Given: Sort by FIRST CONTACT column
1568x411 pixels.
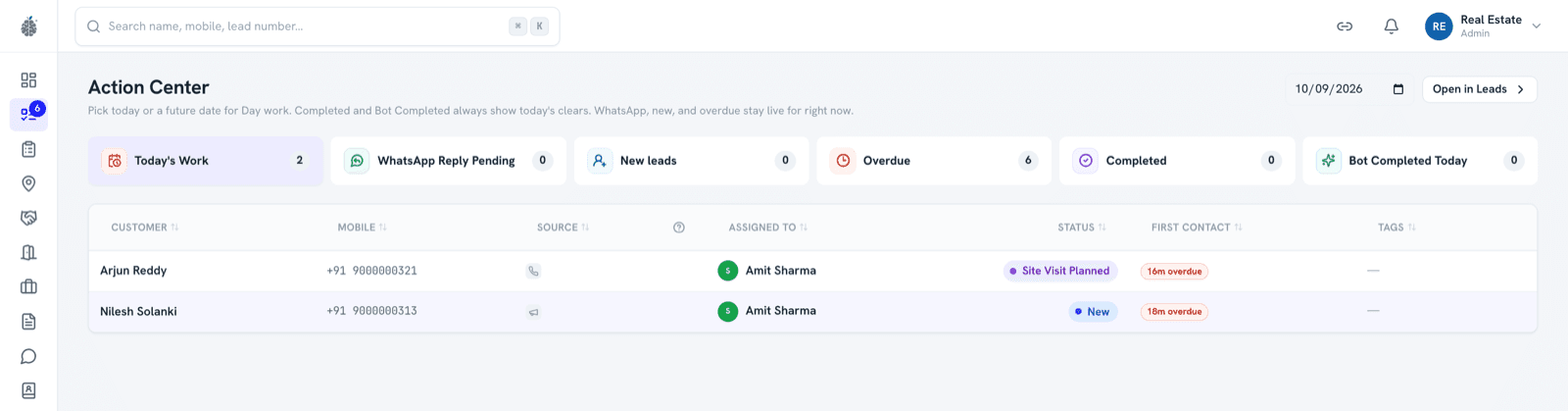Looking at the screenshot, I should coord(1197,228).
